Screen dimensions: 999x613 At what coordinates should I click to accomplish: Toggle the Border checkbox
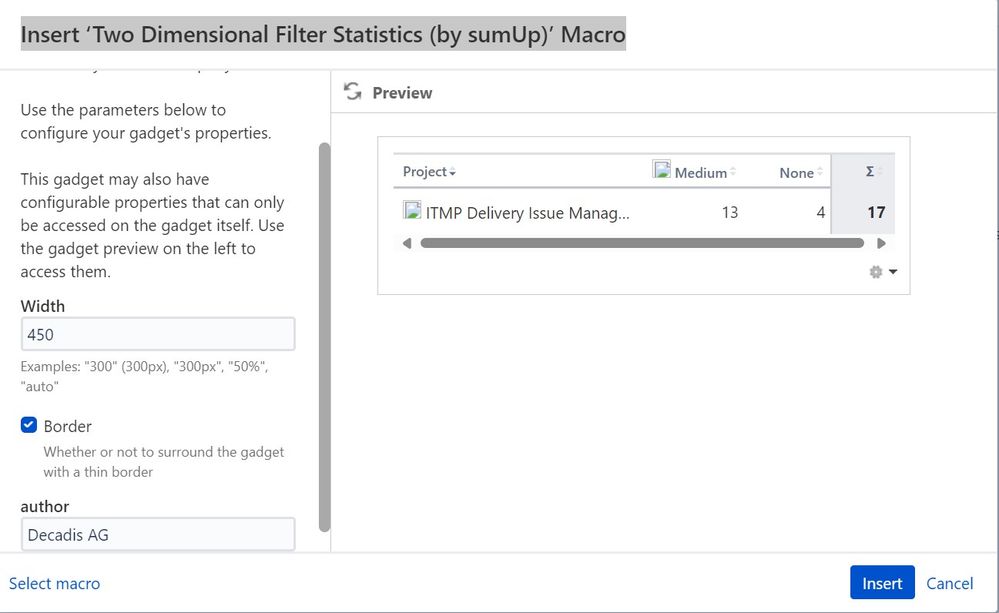coord(30,426)
